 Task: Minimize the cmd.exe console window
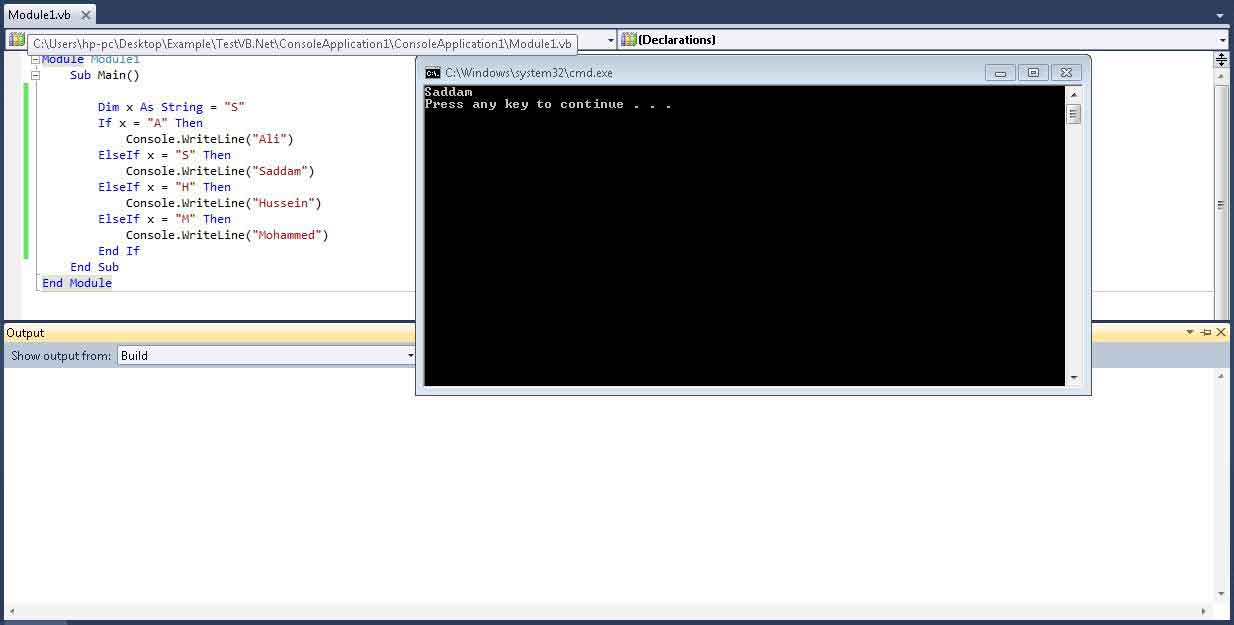(x=1000, y=73)
